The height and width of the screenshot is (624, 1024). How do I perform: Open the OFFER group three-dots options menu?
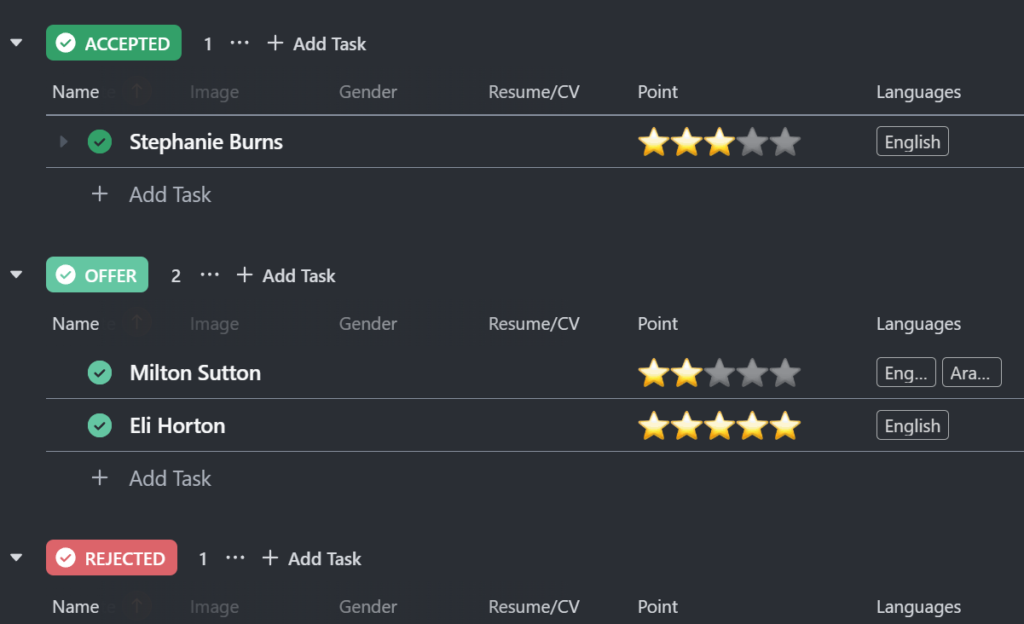click(x=209, y=275)
